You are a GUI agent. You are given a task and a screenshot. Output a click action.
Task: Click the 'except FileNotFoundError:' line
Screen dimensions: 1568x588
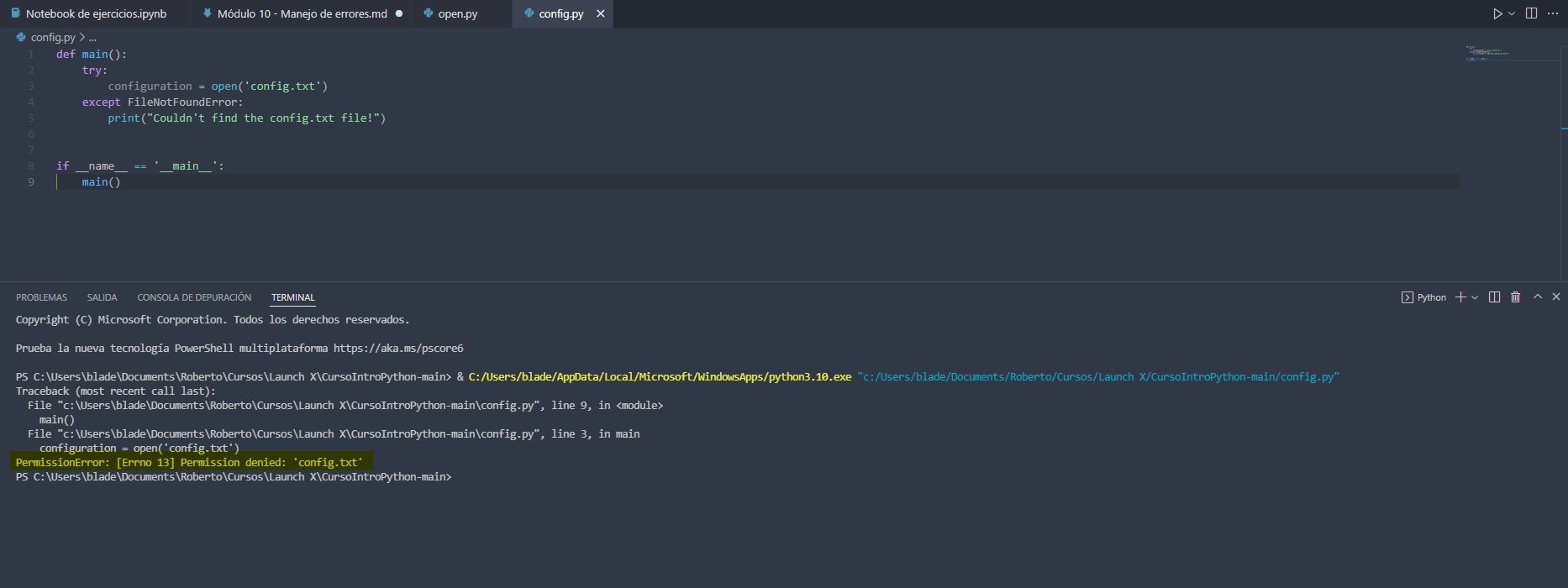(x=162, y=102)
